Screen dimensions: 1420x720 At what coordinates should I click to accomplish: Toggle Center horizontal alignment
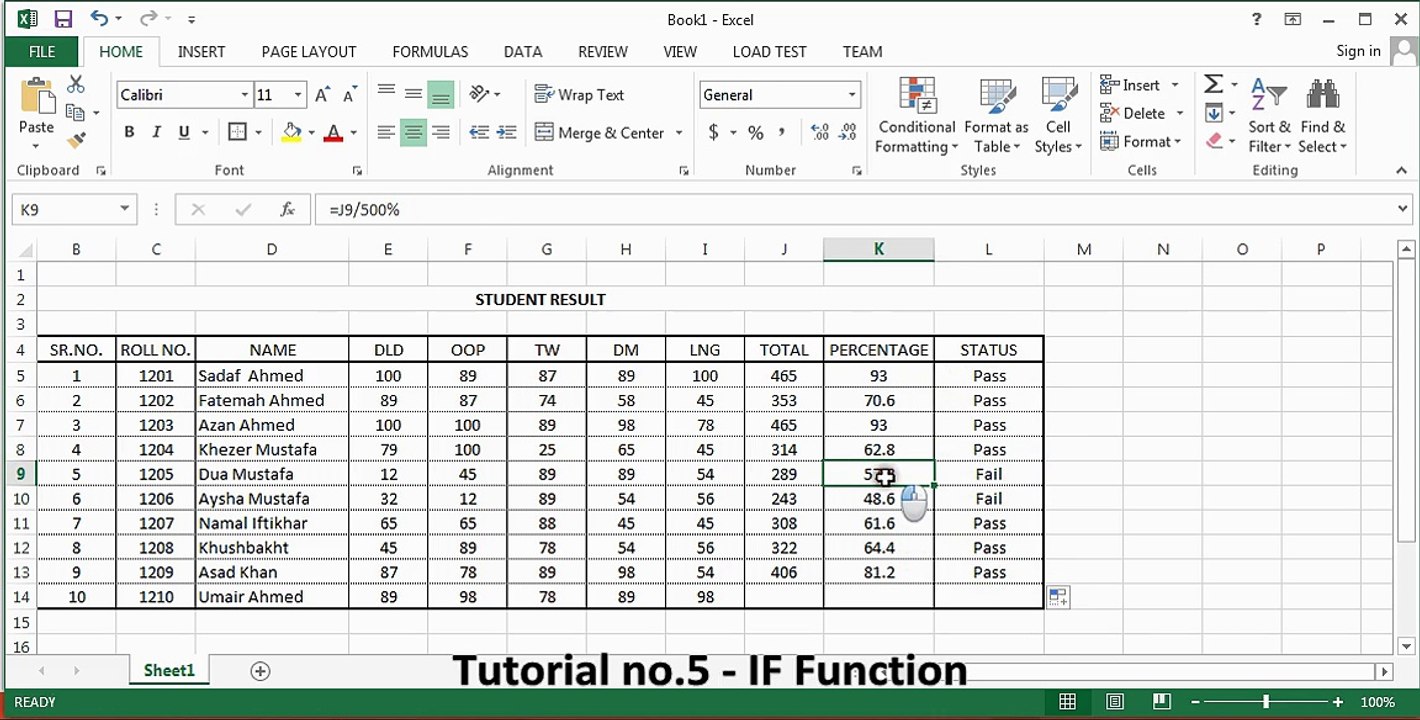(x=413, y=132)
